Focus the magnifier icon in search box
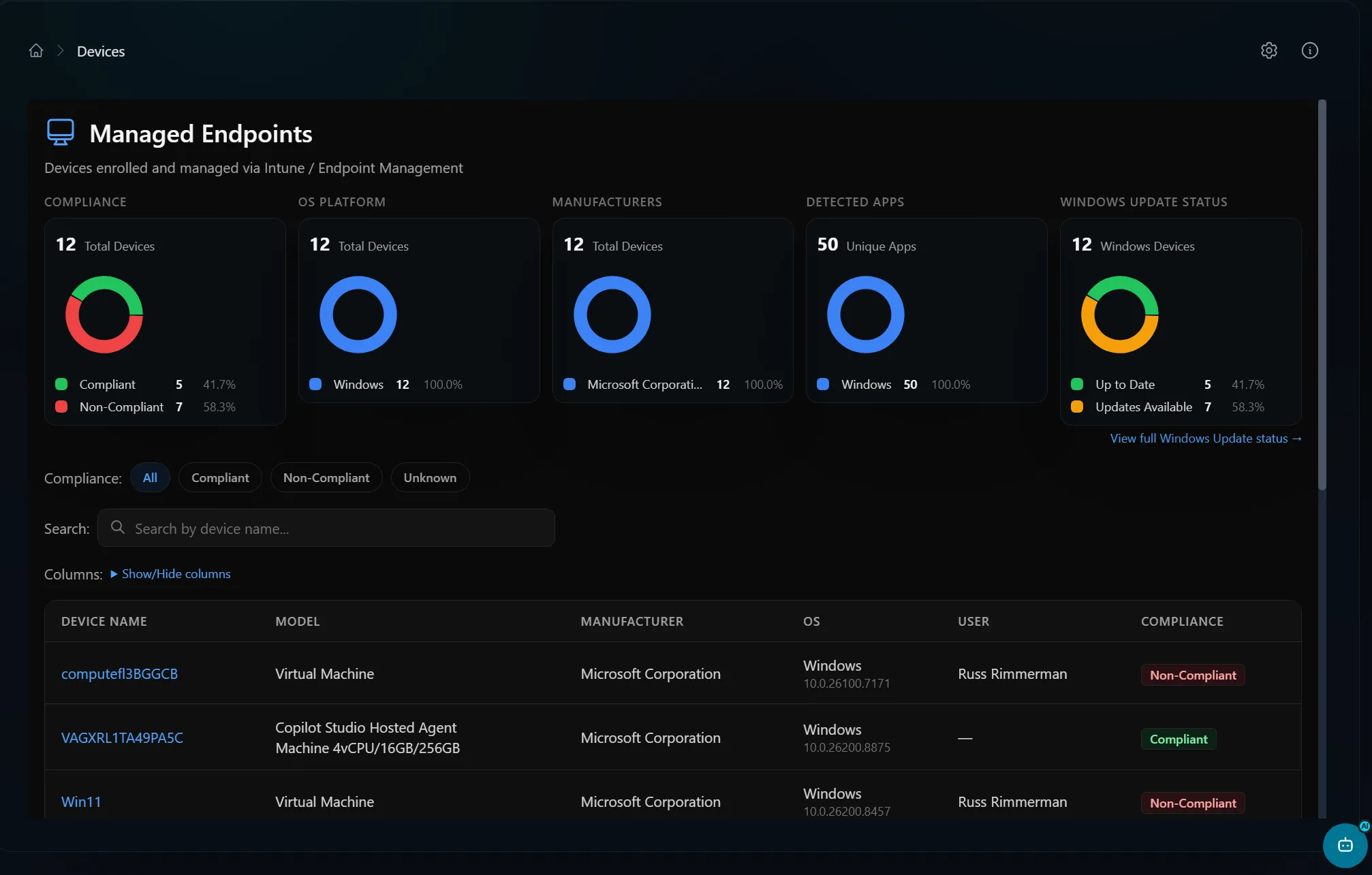The height and width of the screenshot is (875, 1372). point(118,527)
